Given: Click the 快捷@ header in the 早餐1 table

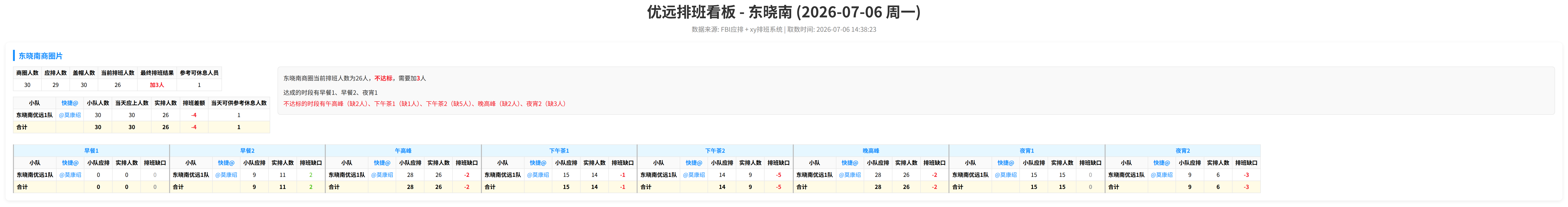Looking at the screenshot, I should [70, 163].
